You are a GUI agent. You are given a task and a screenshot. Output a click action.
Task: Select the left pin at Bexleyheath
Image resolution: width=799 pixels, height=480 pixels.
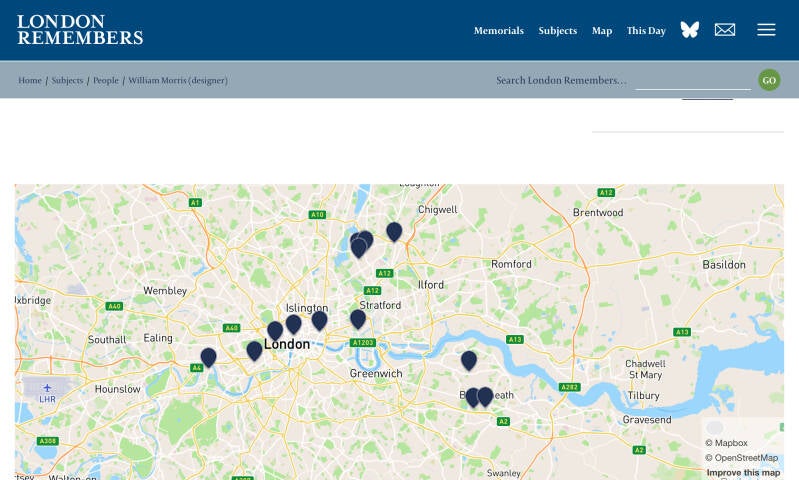471,397
